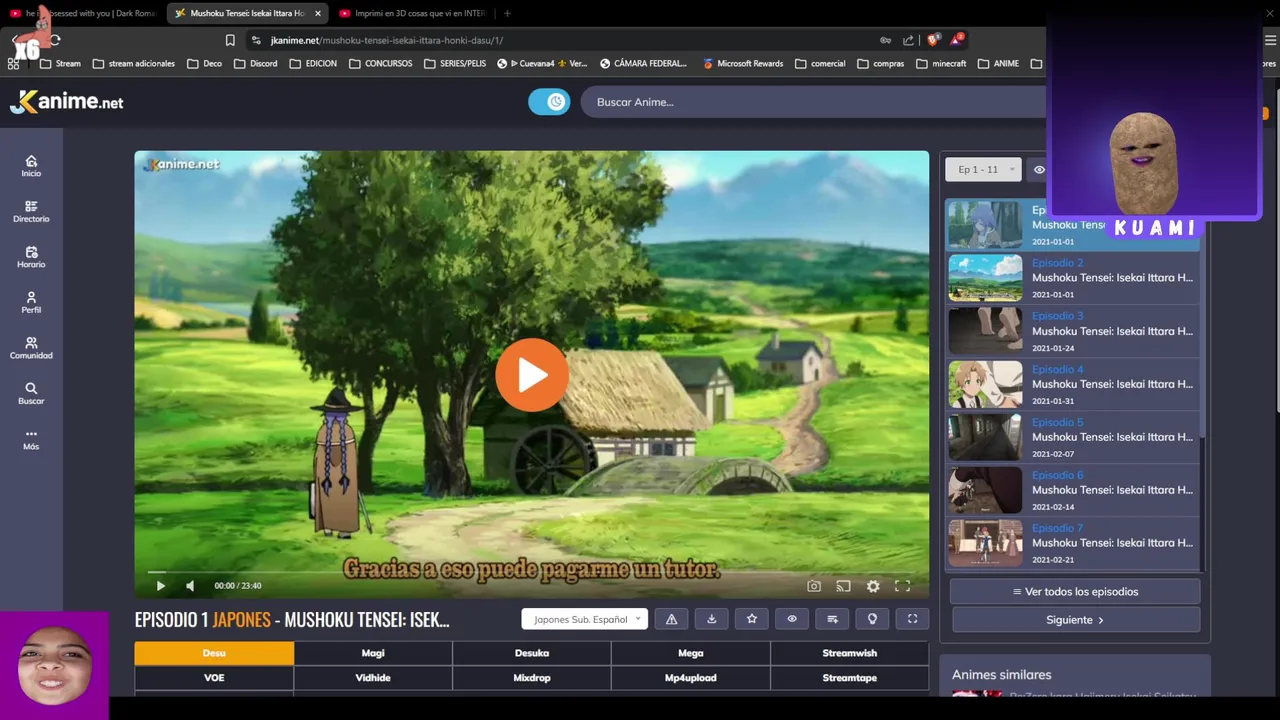
Task: Open Episodio 7 dated 2021-02-21
Action: coord(1073,543)
